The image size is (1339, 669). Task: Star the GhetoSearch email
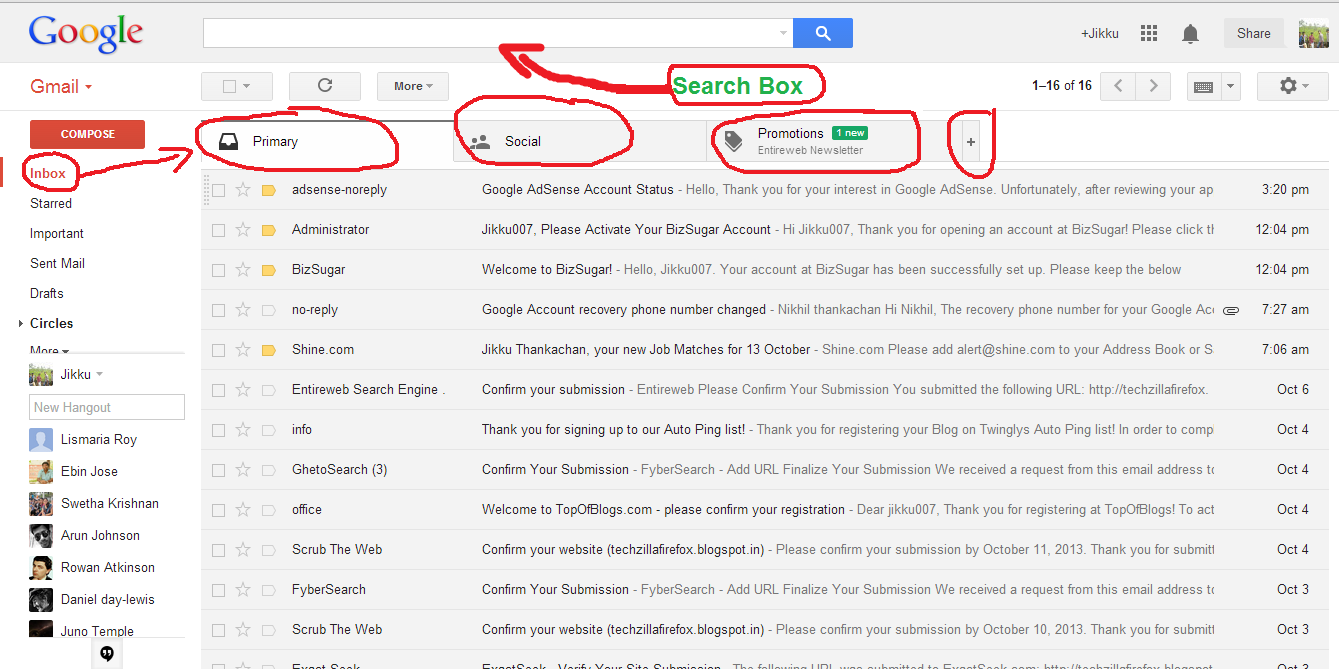coord(243,470)
